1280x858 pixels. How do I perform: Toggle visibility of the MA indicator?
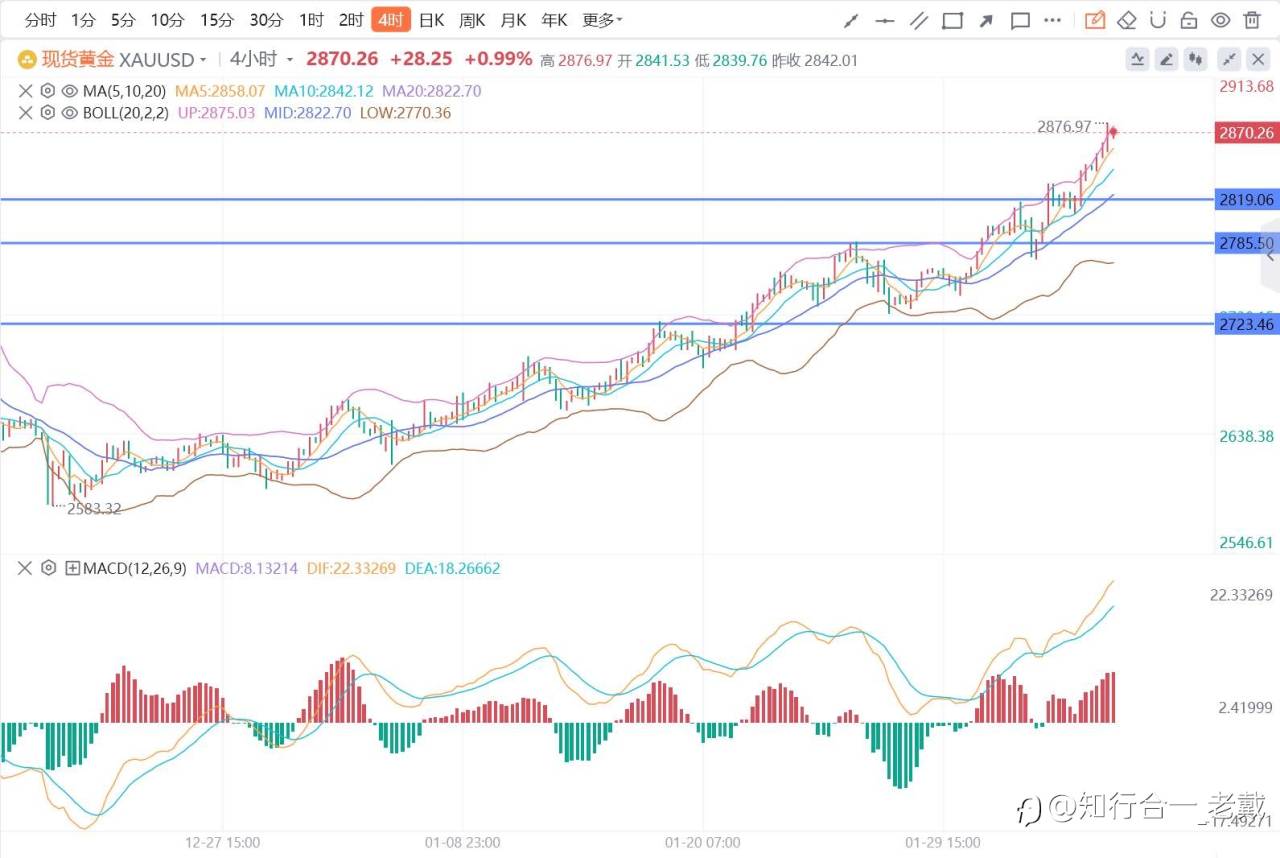pyautogui.click(x=70, y=91)
